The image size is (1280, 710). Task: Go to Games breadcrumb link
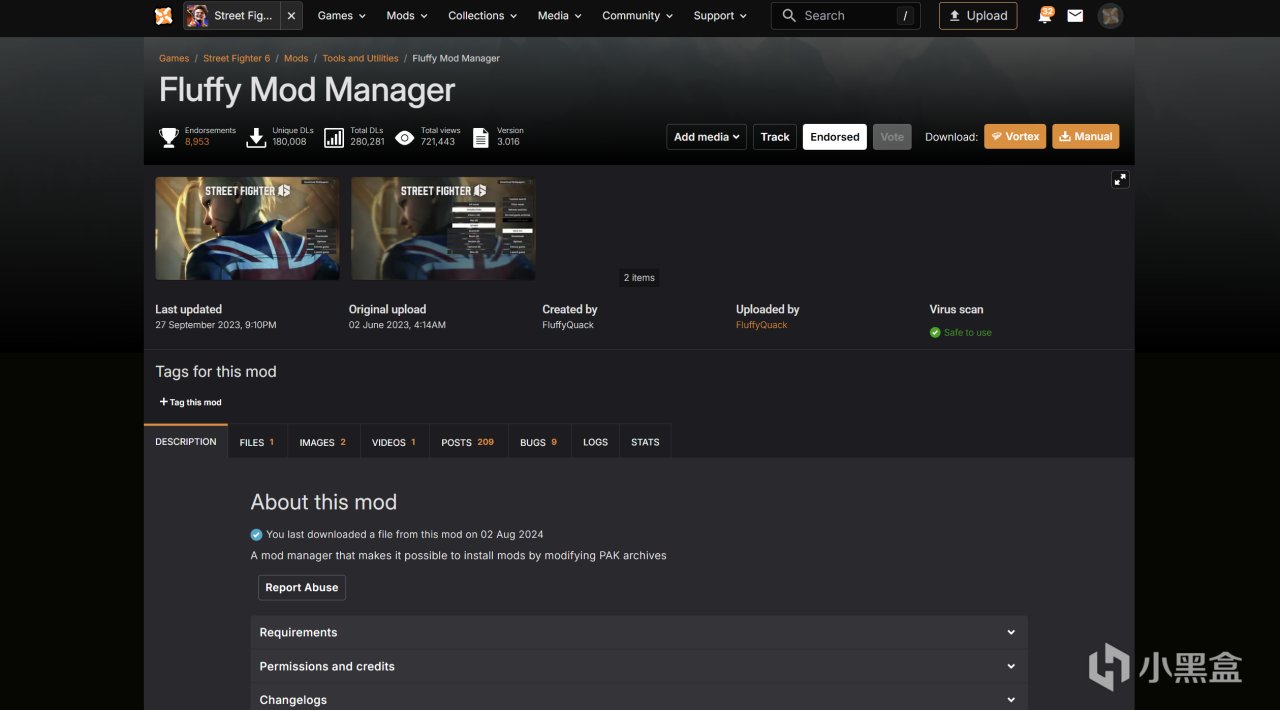174,58
